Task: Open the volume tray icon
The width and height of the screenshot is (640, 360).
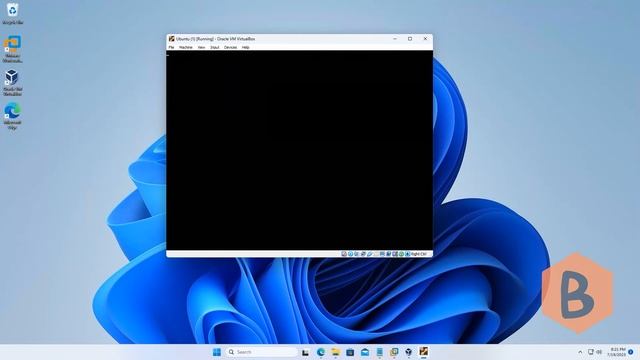Action: [599, 352]
